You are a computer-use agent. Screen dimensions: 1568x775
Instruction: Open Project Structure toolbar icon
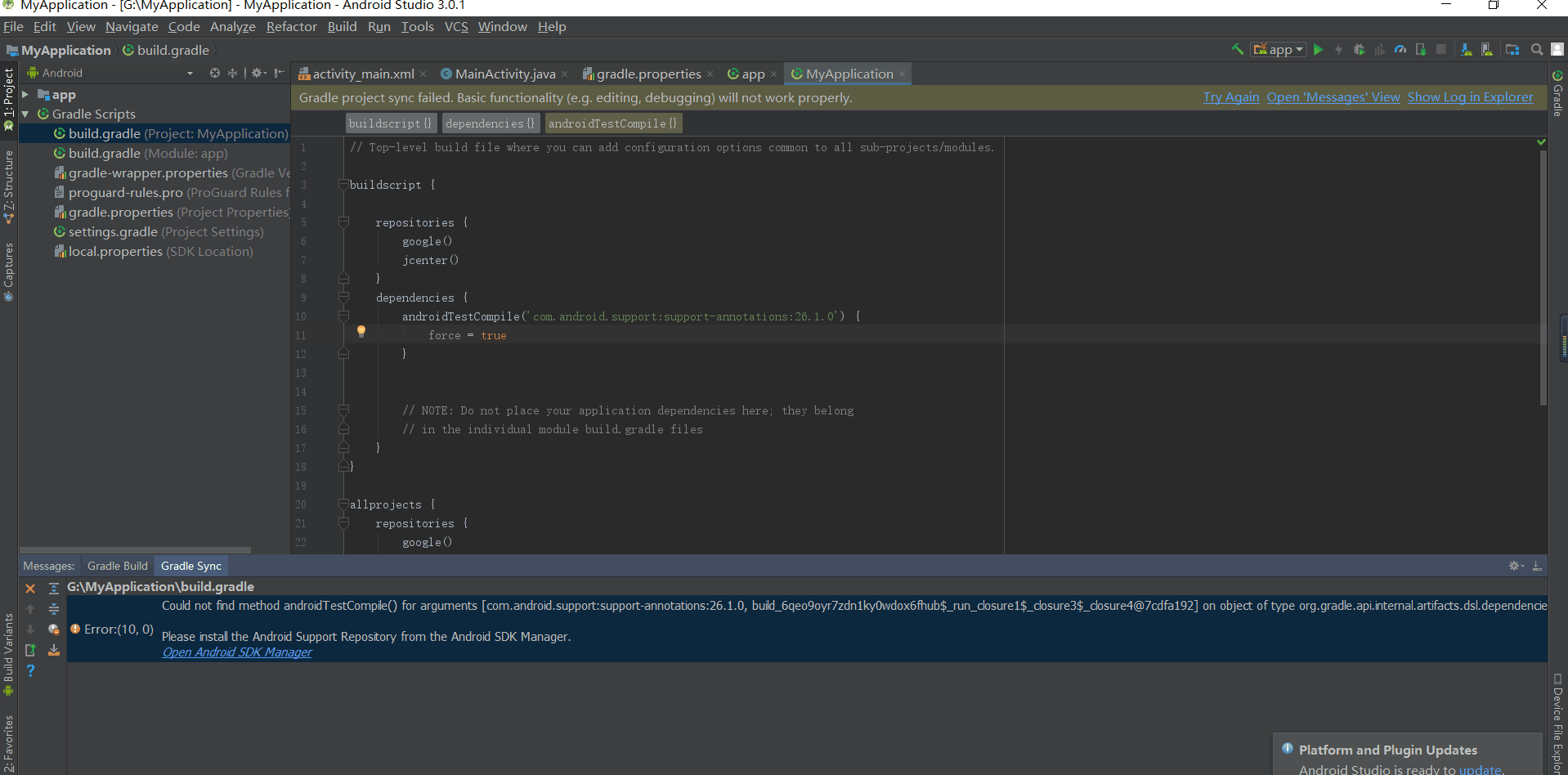click(1512, 50)
